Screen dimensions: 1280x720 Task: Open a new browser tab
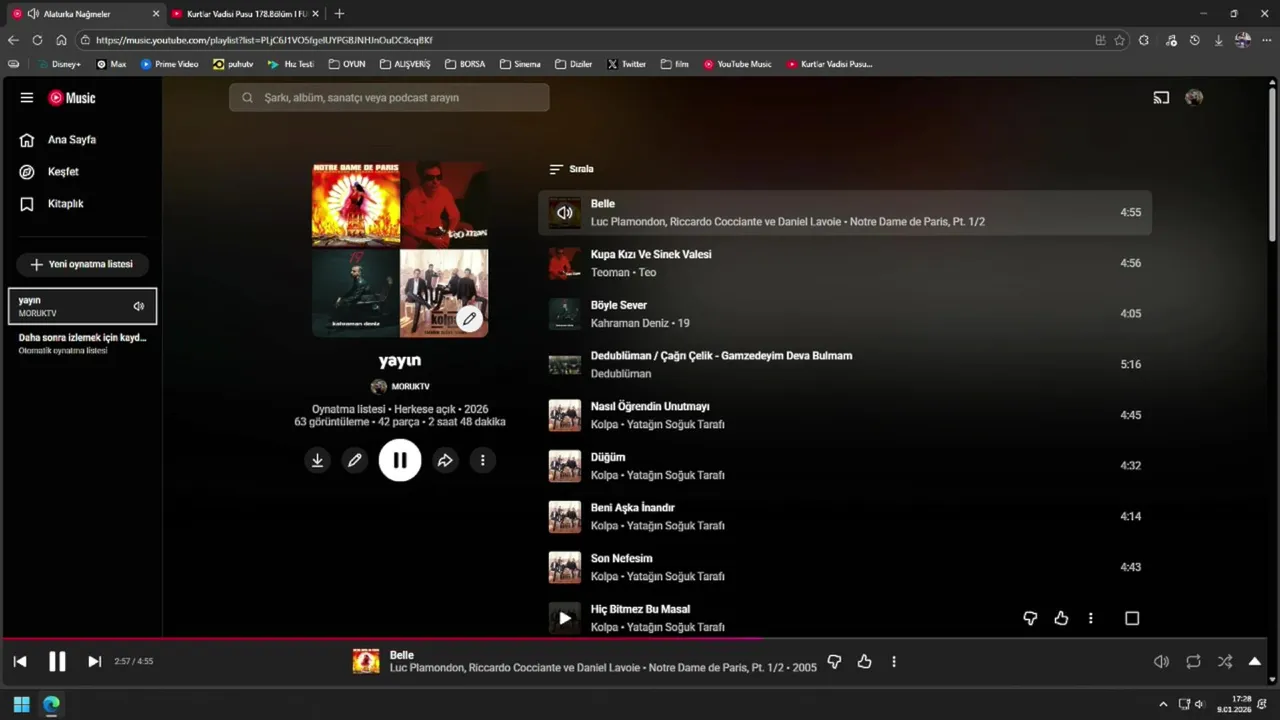[x=339, y=14]
